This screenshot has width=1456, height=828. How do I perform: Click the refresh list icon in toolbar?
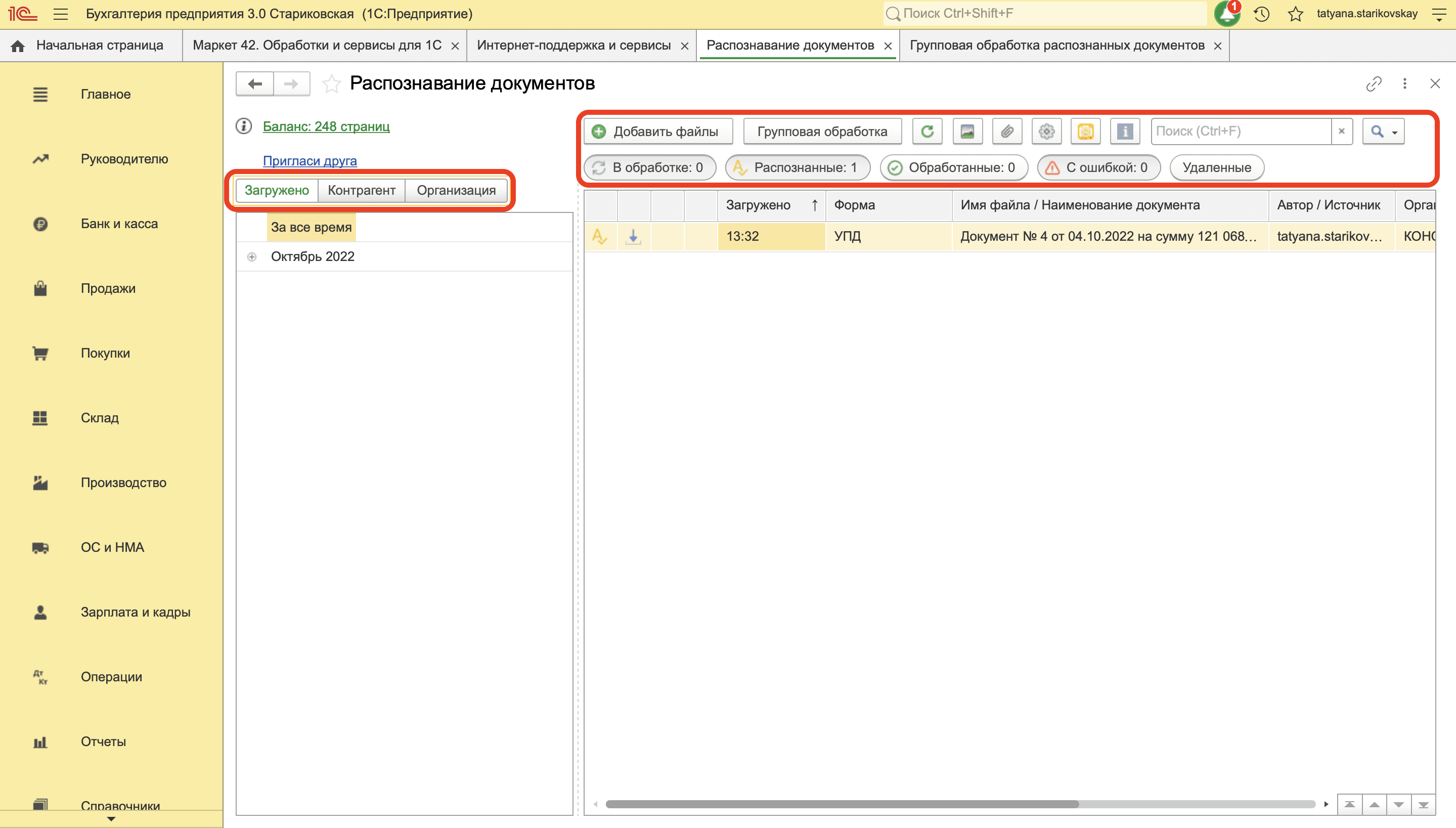(928, 132)
